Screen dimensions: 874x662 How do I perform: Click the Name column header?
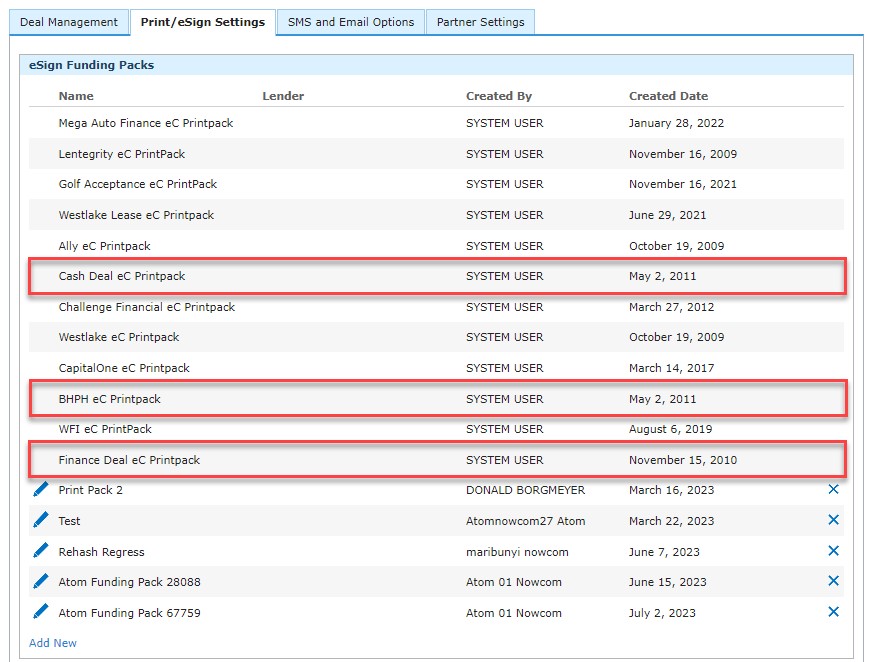coord(76,96)
